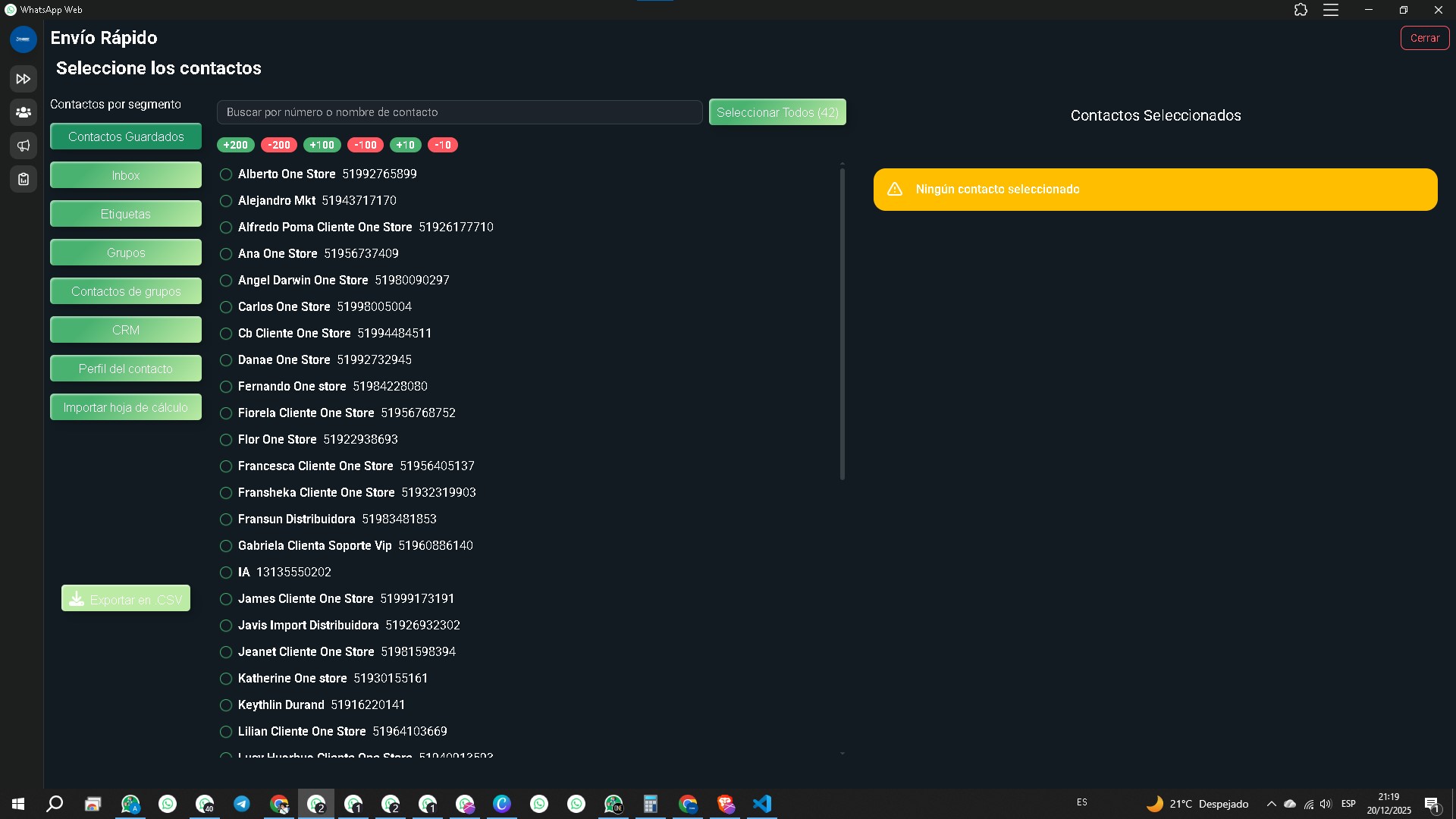The width and height of the screenshot is (1456, 819).
Task: Click the clipboard sidebar icon
Action: point(23,179)
